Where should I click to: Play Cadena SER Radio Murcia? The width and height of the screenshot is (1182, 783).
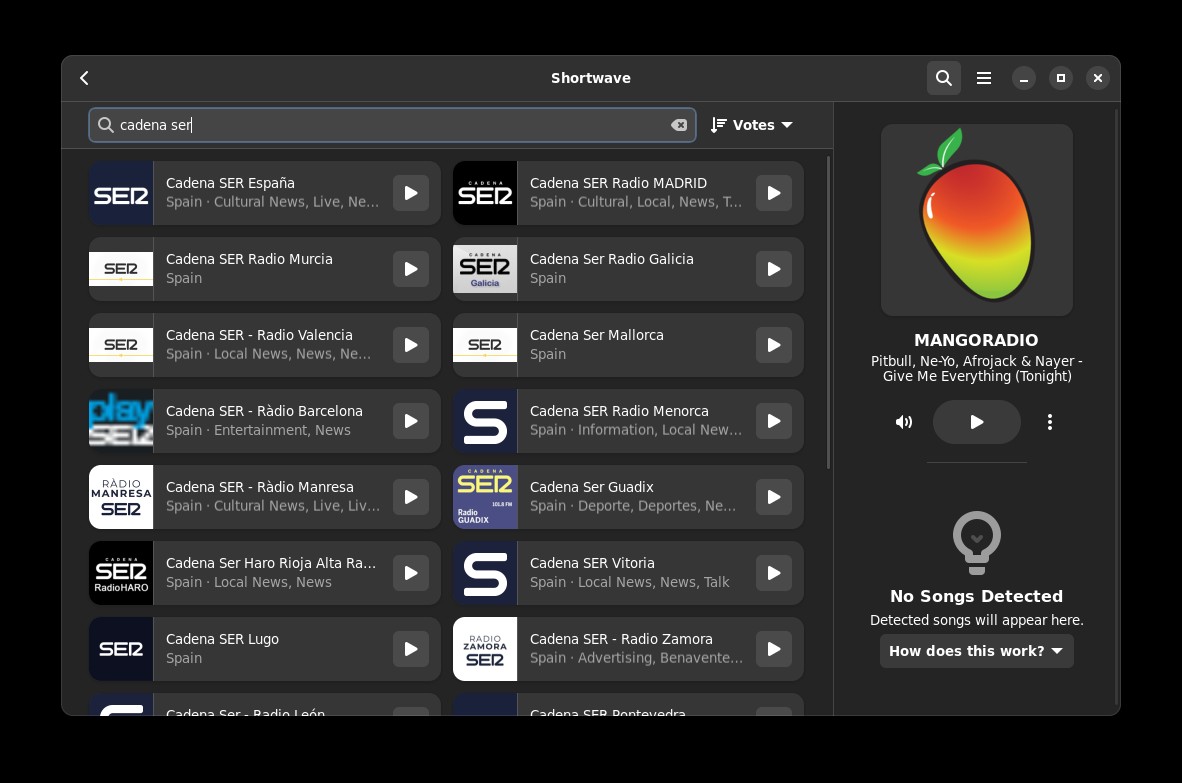(411, 269)
